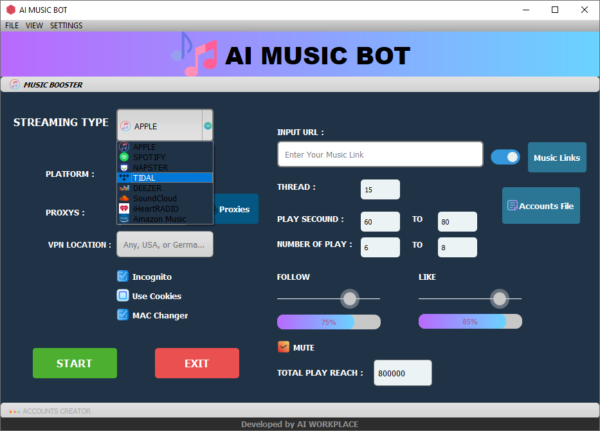The image size is (600, 431).
Task: Click the FOLLOW slider handle
Action: coord(349,299)
